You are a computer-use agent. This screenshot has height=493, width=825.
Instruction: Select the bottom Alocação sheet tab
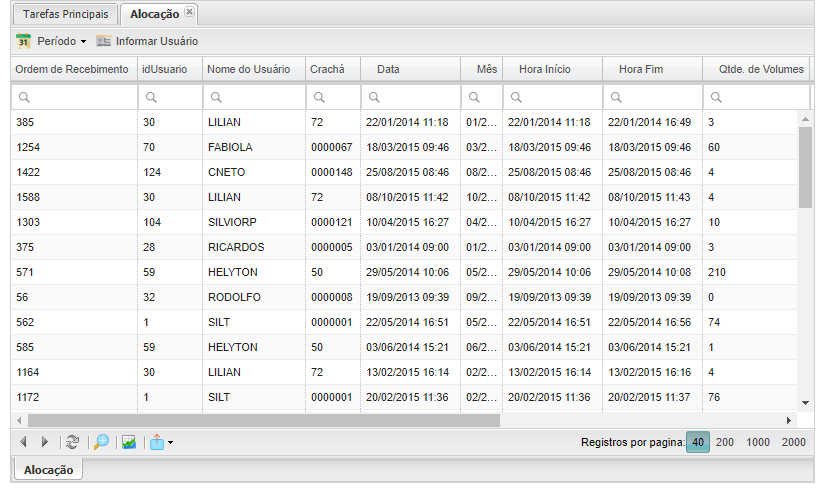(x=48, y=470)
